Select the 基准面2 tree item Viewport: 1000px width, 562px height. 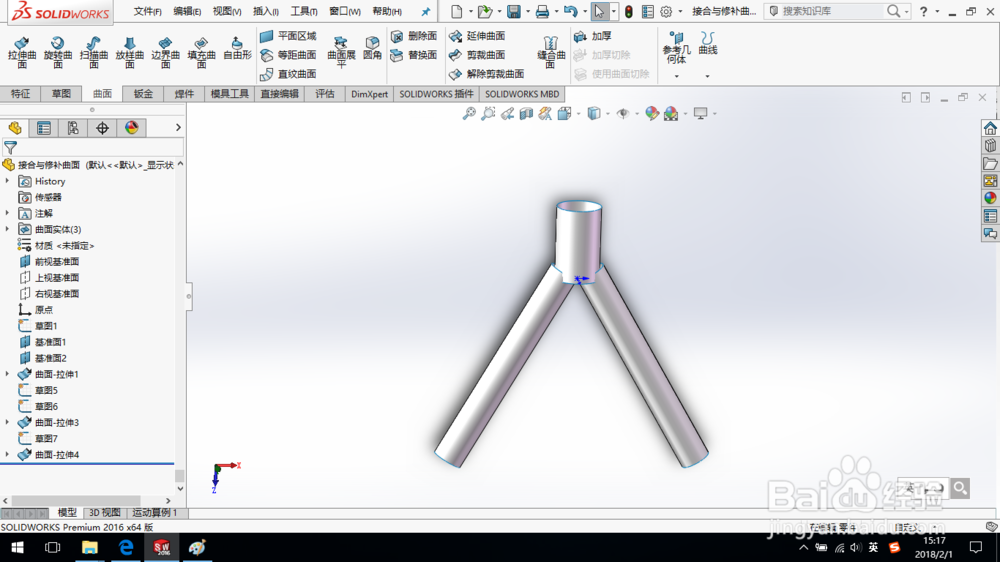tap(50, 358)
